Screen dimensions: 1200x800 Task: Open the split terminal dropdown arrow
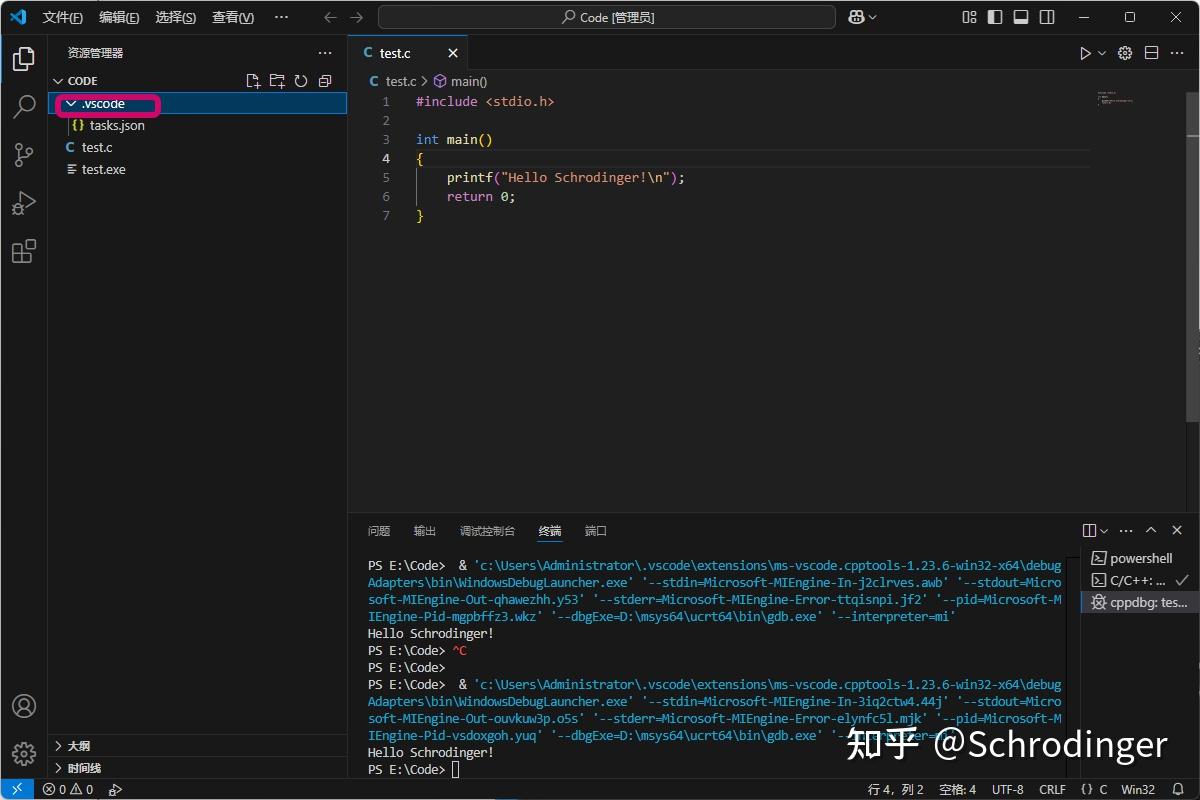coord(1104,531)
